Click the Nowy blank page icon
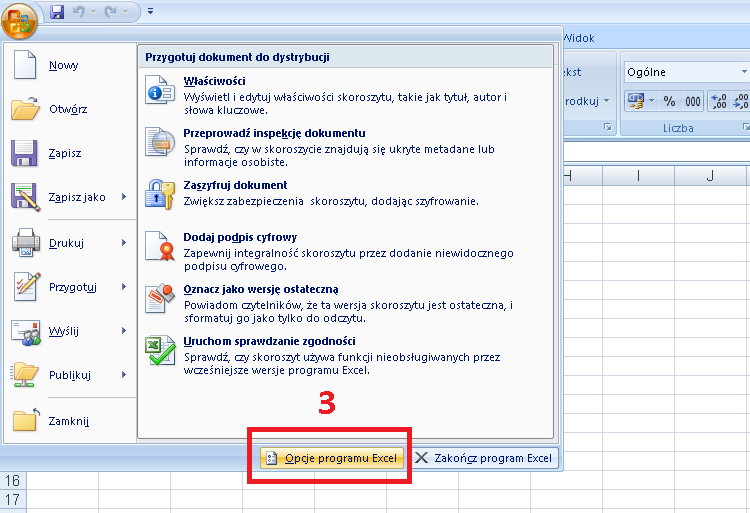The width and height of the screenshot is (750, 513). [25, 65]
